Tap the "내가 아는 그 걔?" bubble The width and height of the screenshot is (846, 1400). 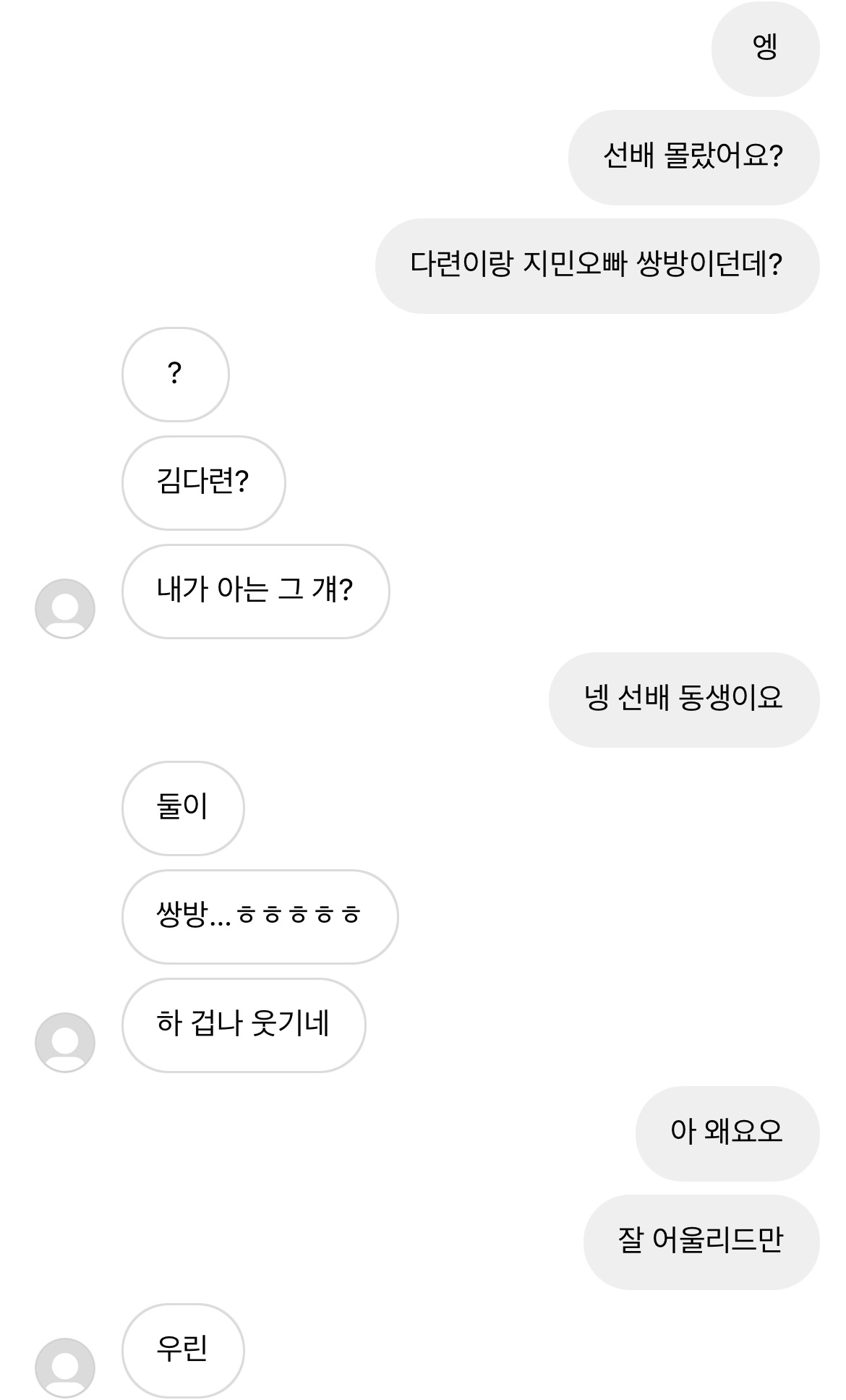255,591
